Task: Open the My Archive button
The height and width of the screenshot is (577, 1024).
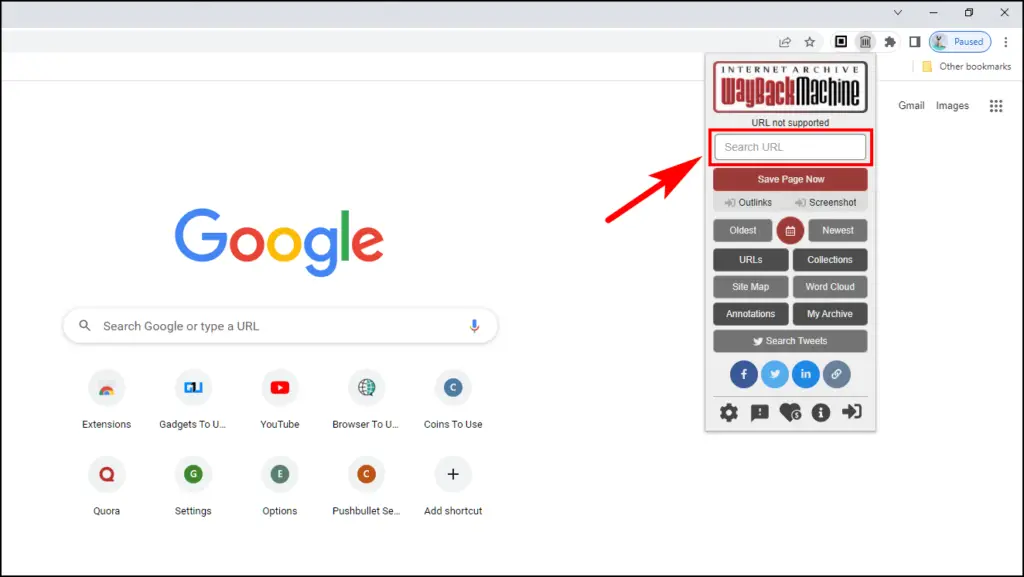Action: [830, 314]
